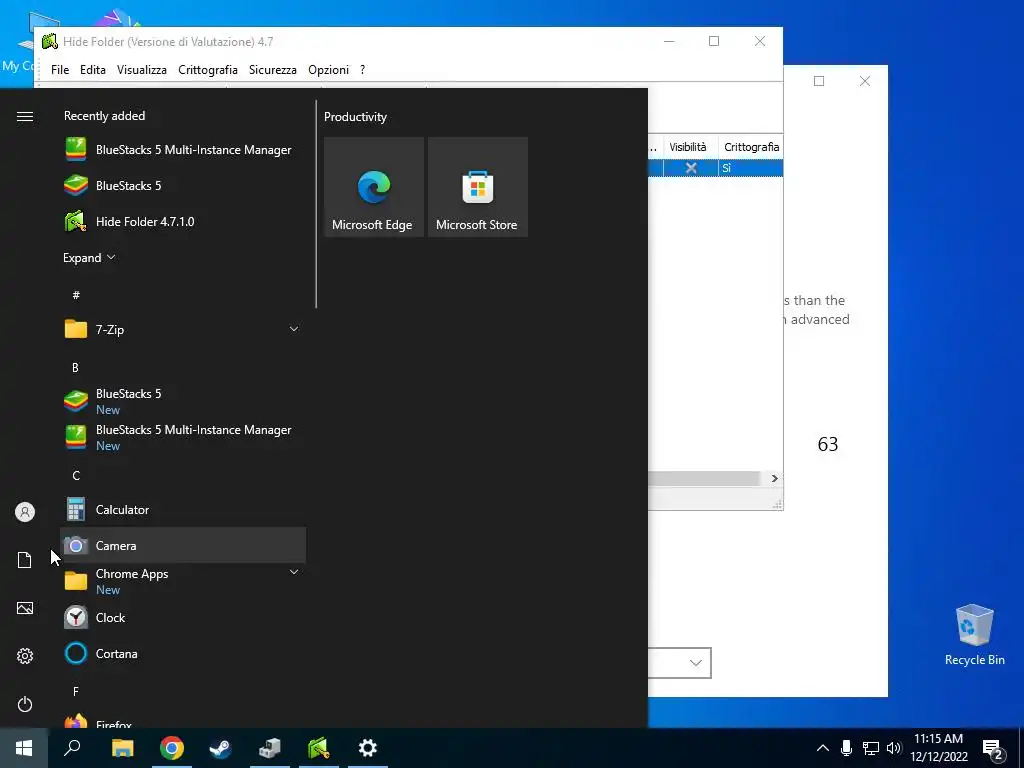Click the taskbar clock and date
The height and width of the screenshot is (768, 1024).
point(938,748)
